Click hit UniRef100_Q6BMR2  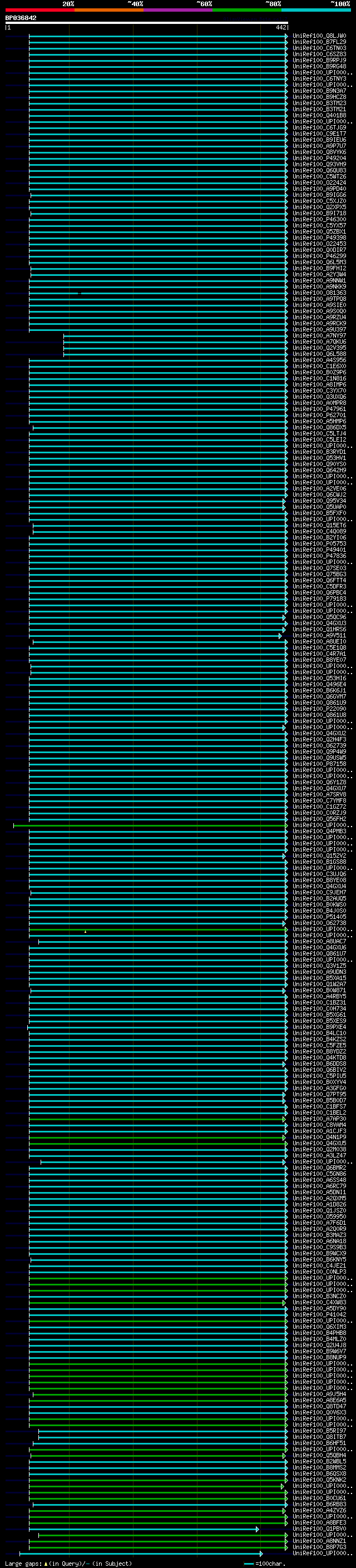click(319, 1168)
